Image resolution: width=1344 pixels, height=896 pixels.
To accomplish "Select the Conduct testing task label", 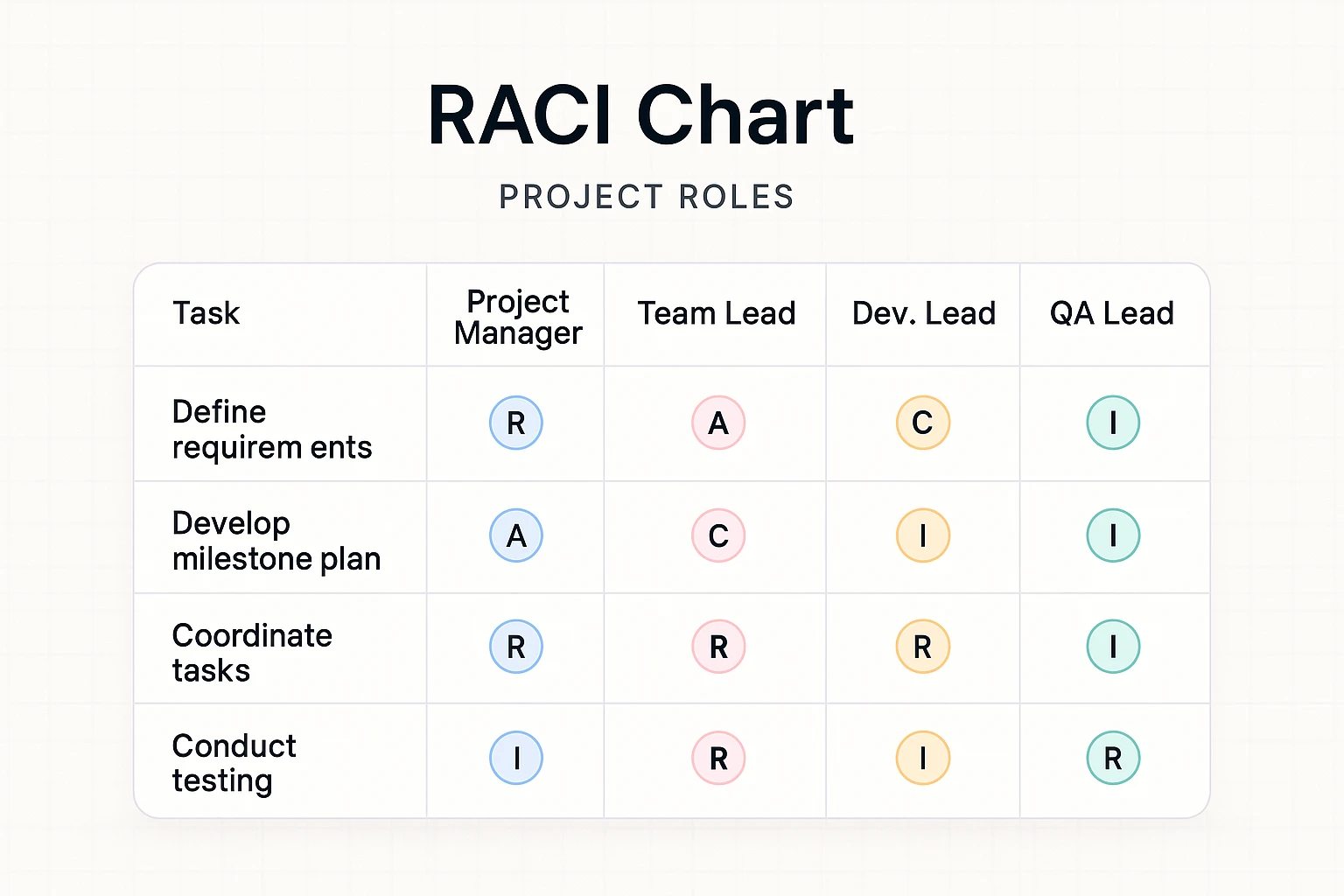I will click(234, 763).
